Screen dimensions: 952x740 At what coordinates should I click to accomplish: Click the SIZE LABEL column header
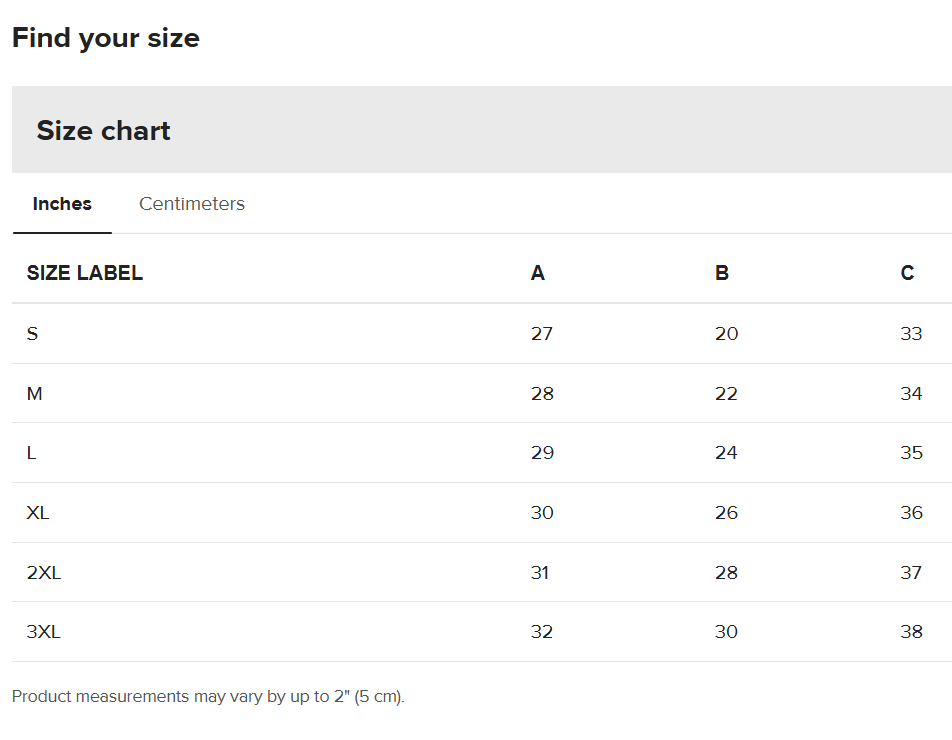click(84, 273)
